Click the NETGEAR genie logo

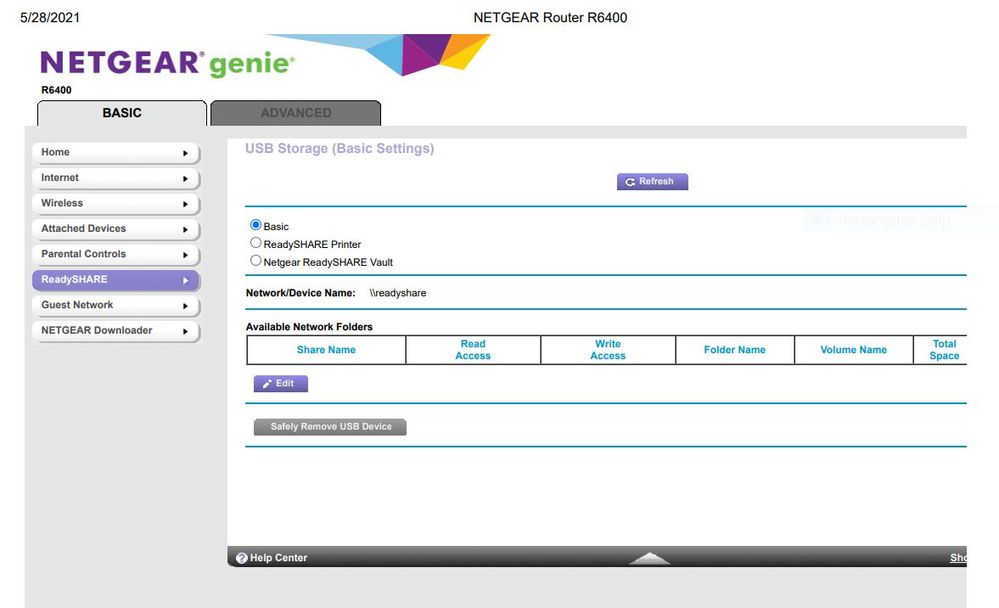click(x=167, y=64)
